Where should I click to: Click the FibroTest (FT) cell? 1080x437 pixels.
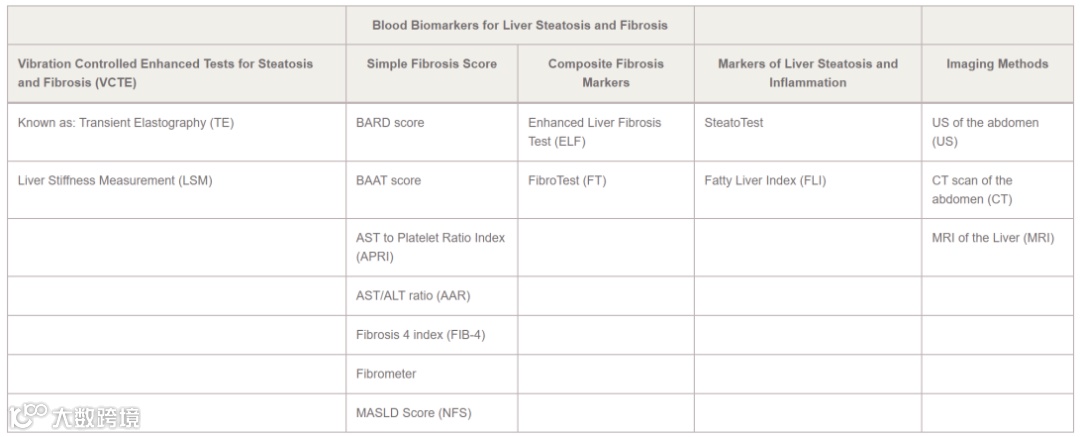pos(567,181)
